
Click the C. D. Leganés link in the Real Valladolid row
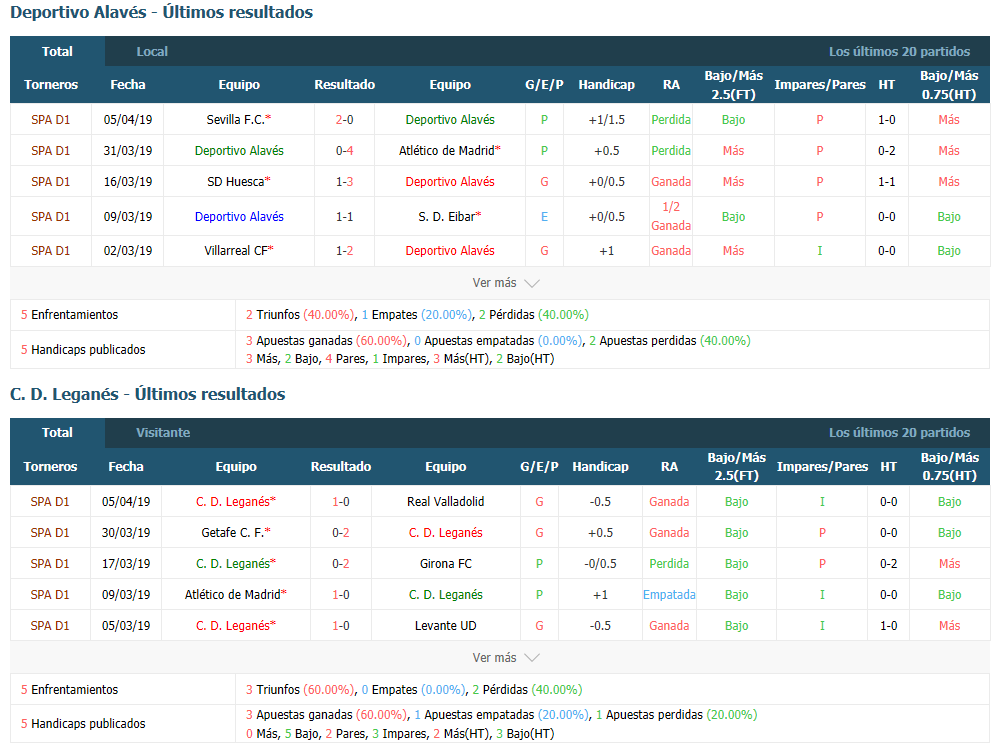pos(236,501)
